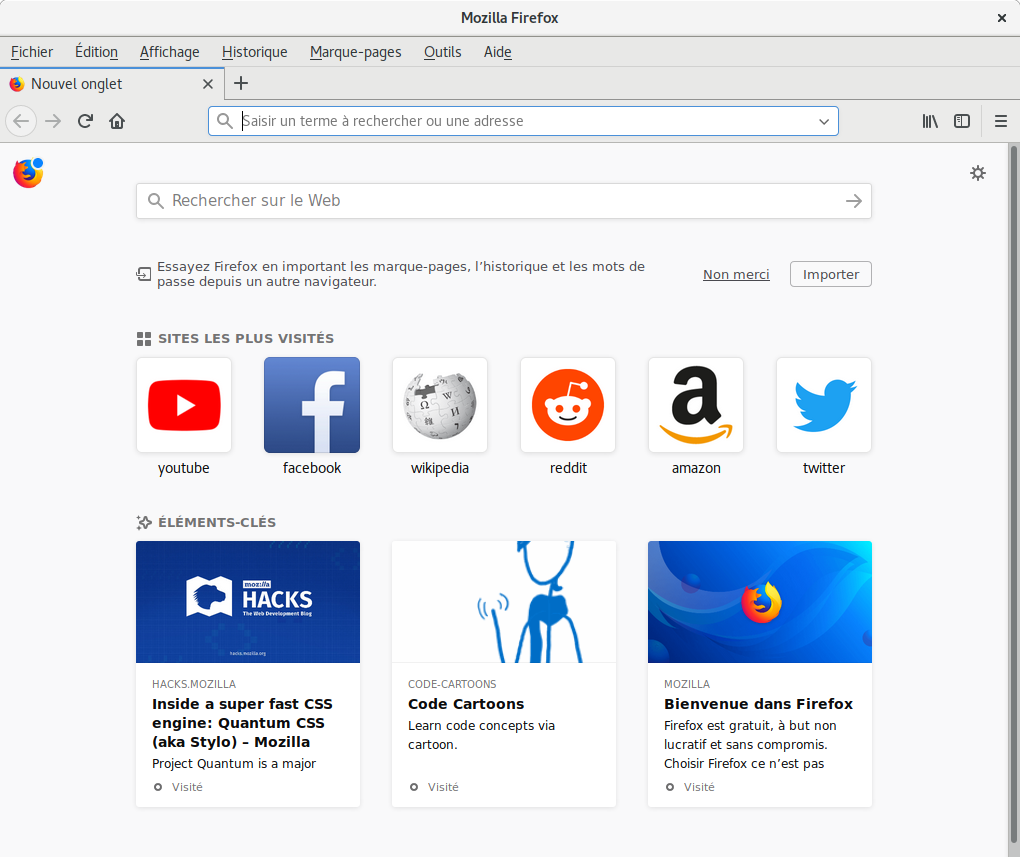The image size is (1020, 857).
Task: Click the page vertical scrollbar
Action: coord(1013,495)
